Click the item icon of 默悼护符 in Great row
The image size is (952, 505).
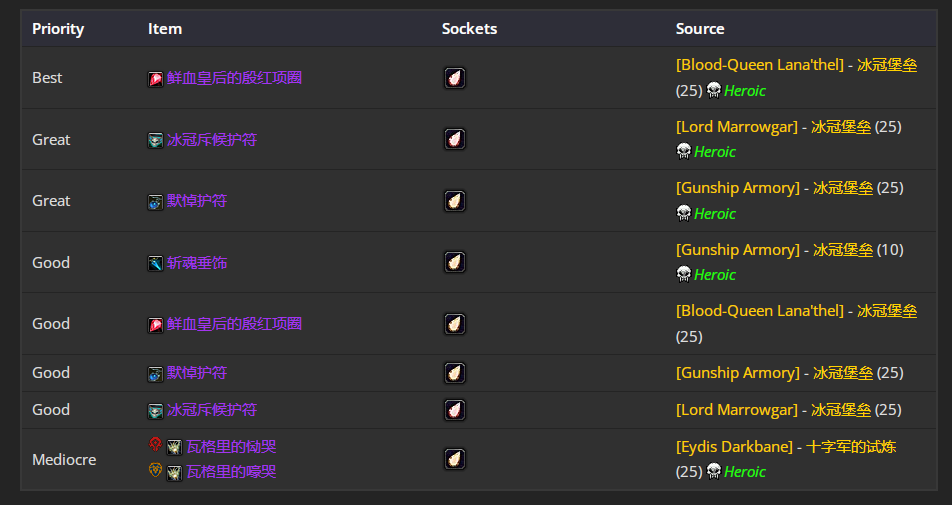point(156,201)
